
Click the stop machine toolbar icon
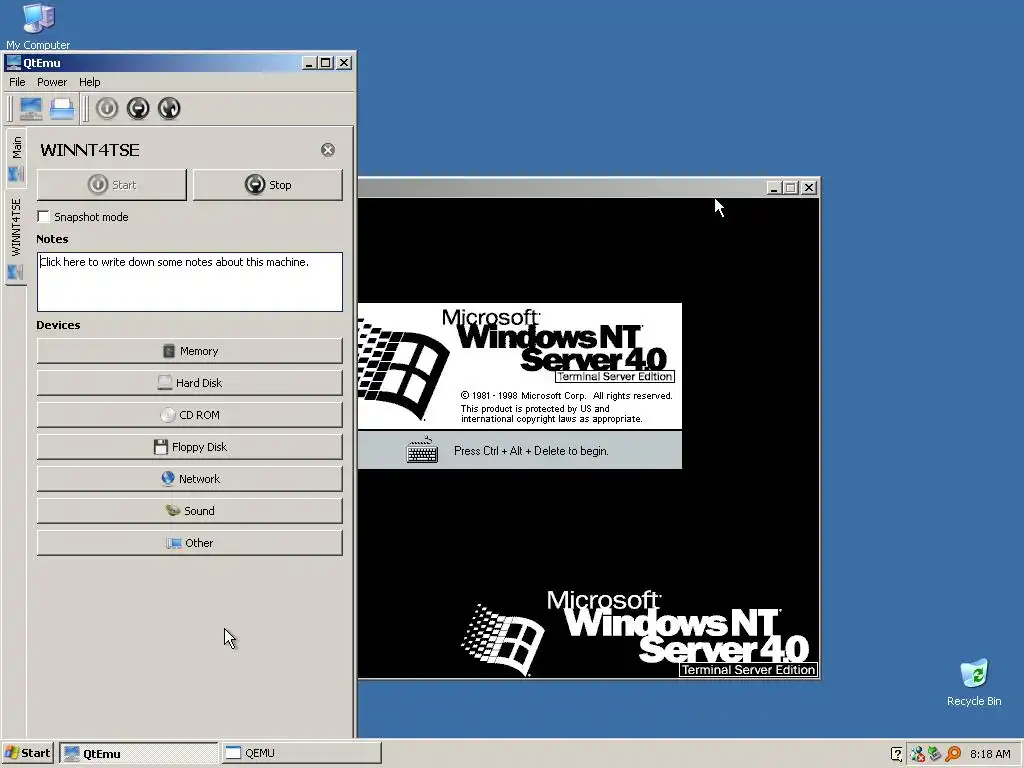tap(138, 108)
